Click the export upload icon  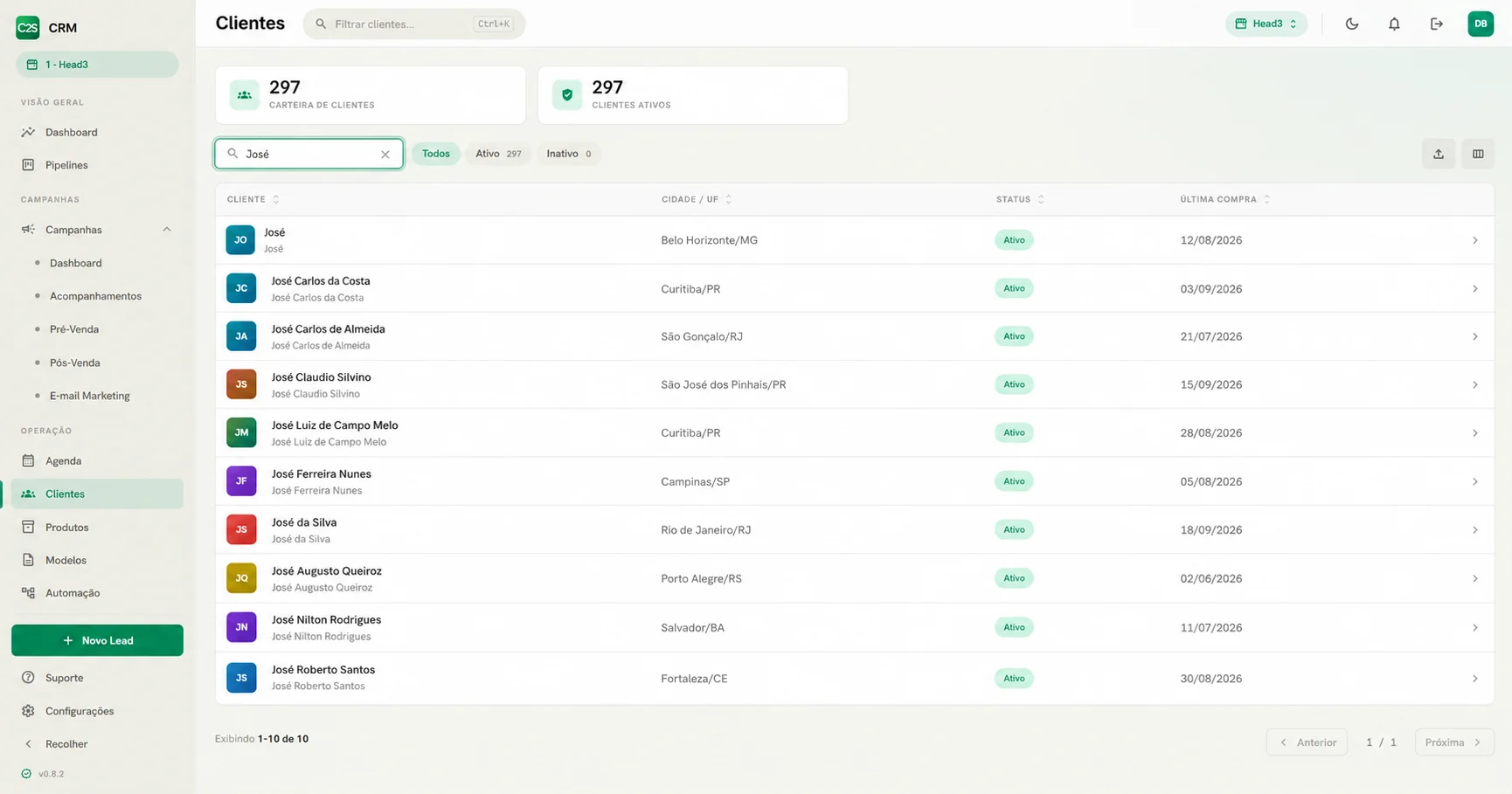click(1438, 154)
